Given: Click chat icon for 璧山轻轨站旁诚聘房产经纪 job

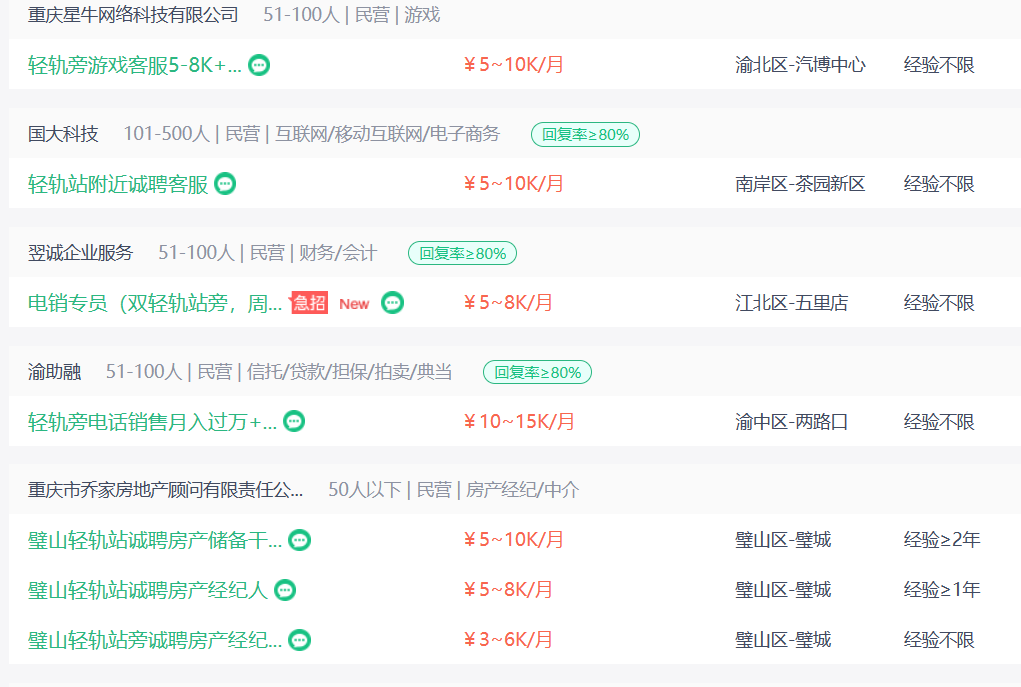Looking at the screenshot, I should pyautogui.click(x=300, y=640).
